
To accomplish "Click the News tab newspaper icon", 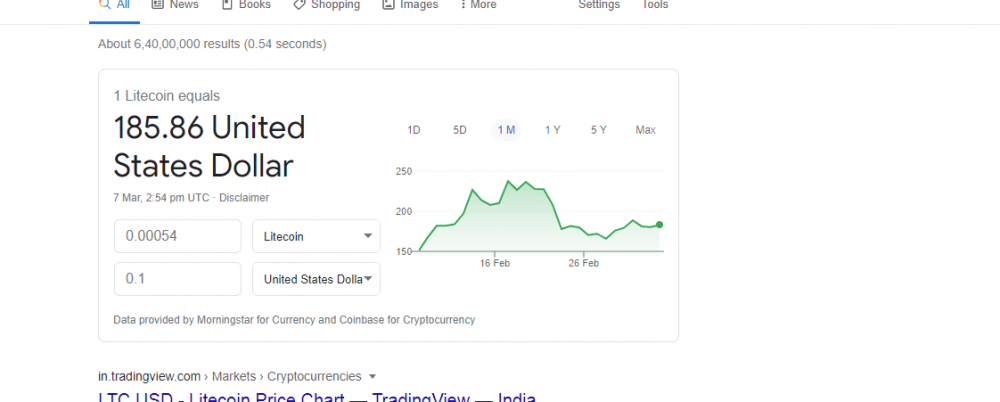I will [x=158, y=5].
